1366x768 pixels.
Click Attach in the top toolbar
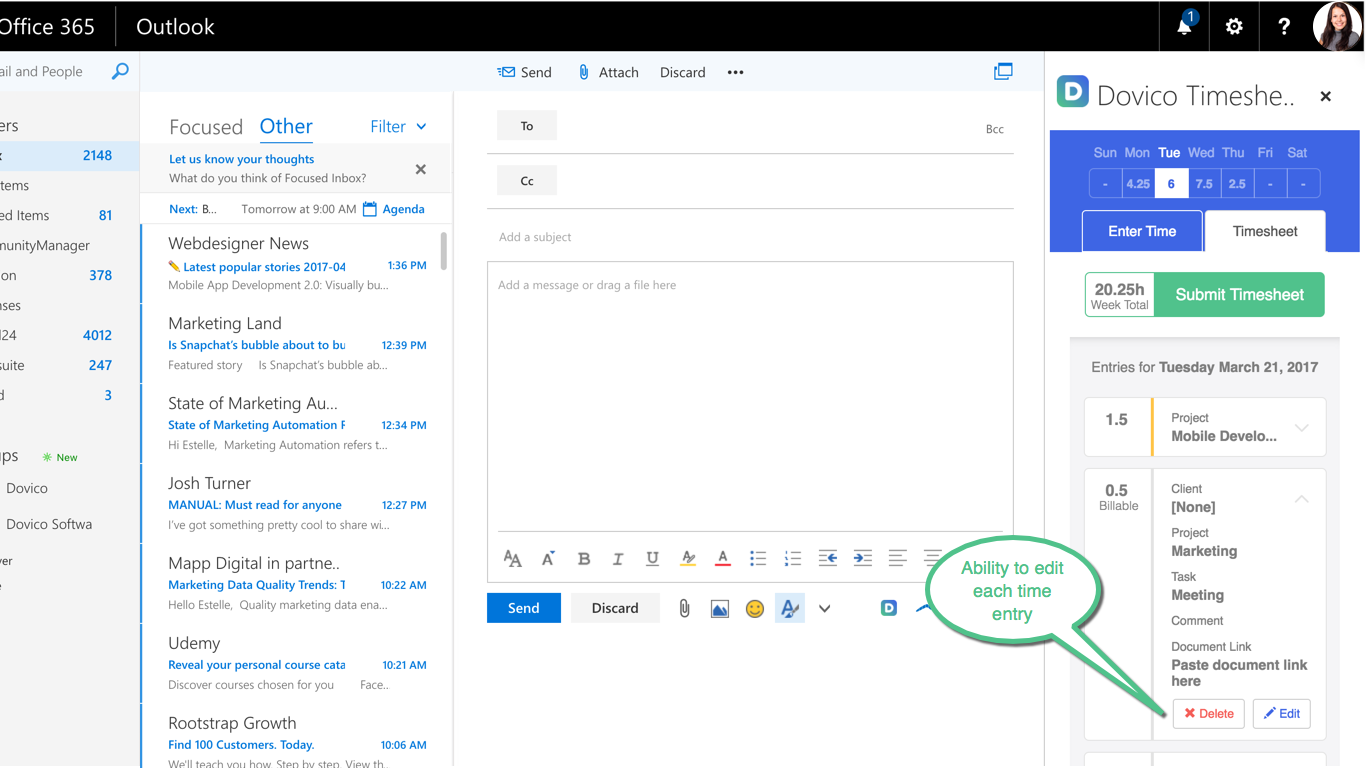(x=608, y=72)
